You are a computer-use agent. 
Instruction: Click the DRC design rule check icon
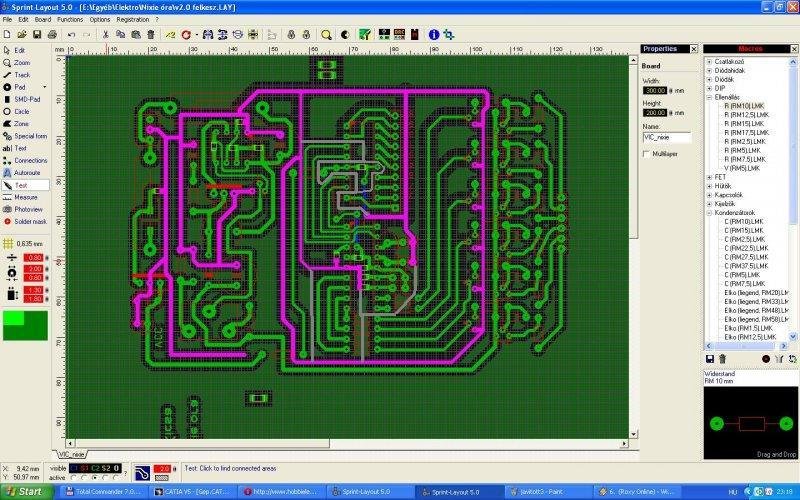[x=399, y=34]
